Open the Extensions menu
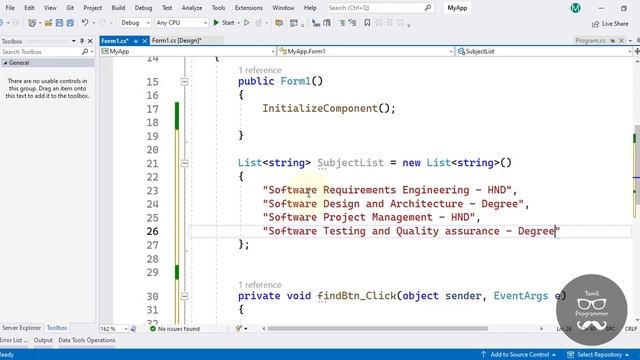This screenshot has width=640, height=360. (x=249, y=8)
